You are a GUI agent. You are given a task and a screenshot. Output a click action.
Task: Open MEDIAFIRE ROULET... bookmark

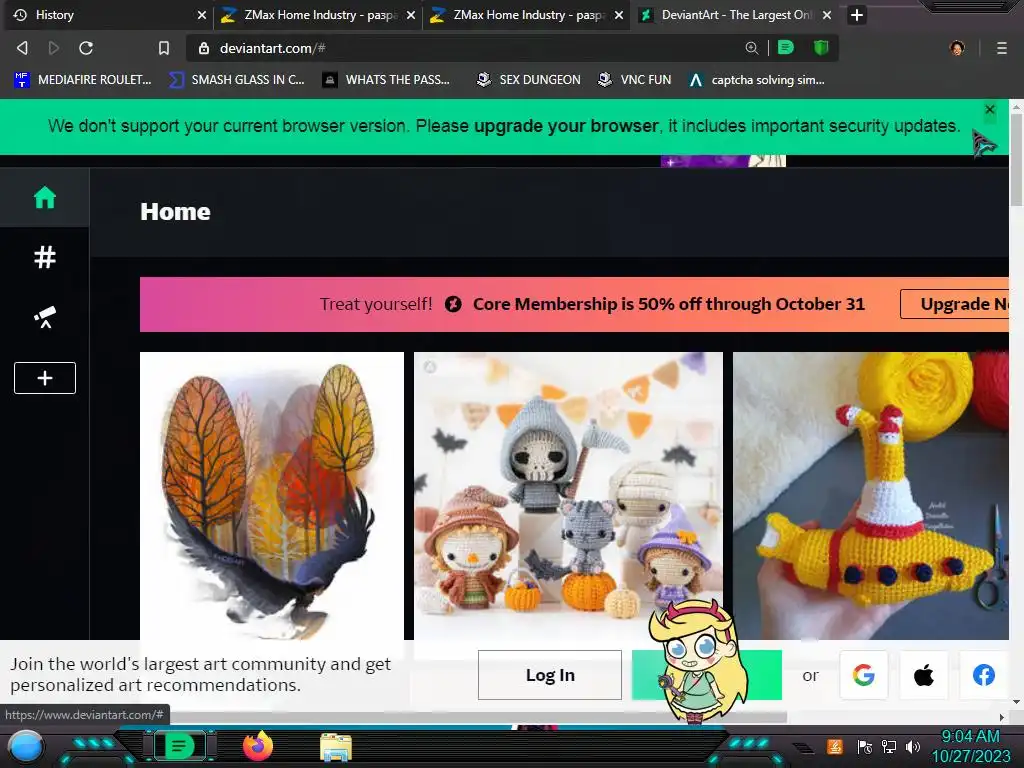point(83,80)
